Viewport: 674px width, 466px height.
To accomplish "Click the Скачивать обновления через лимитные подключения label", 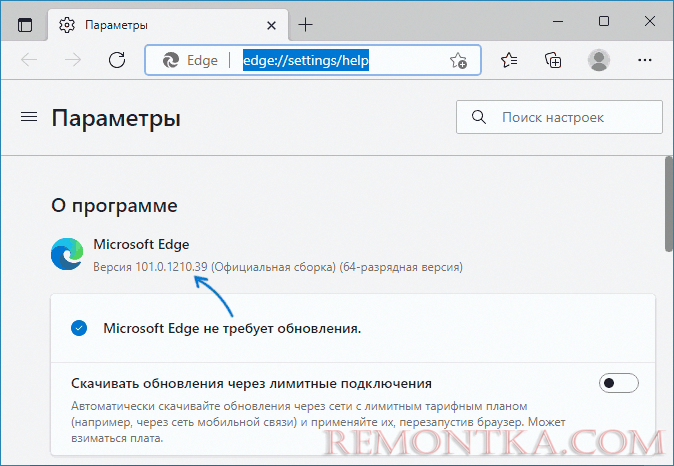I will point(251,383).
